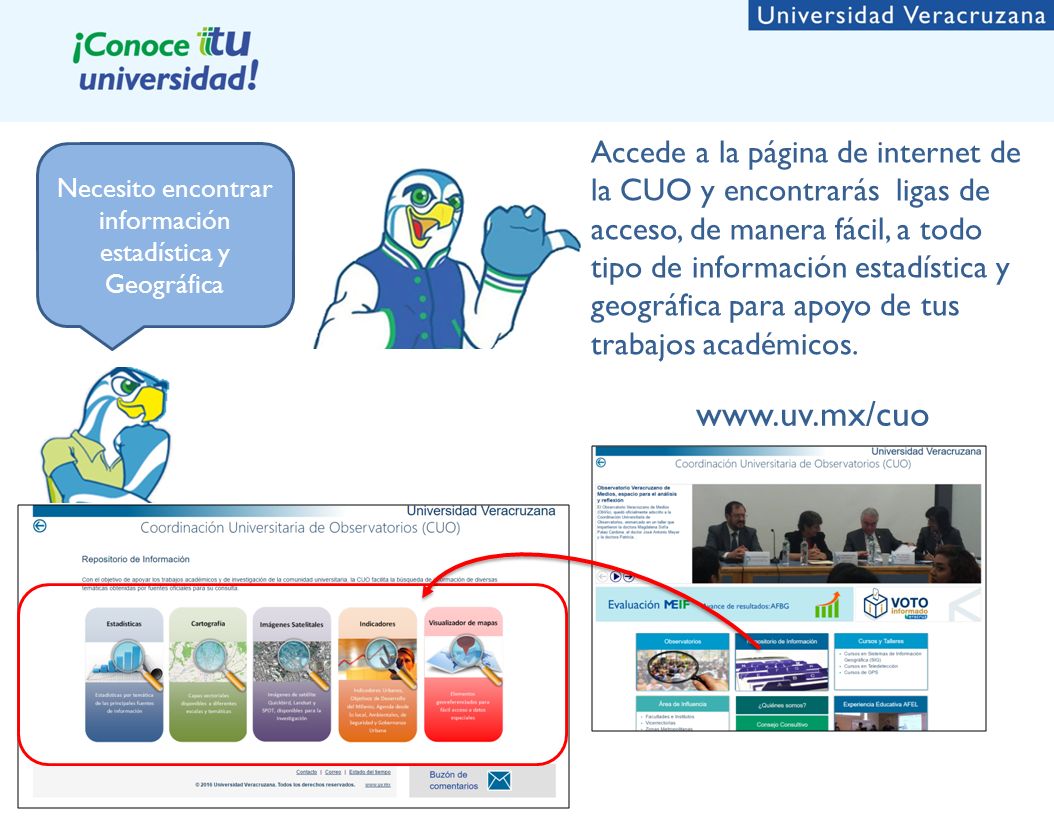Click the Consejo Consultivo button
This screenshot has width=1054, height=816.
point(782,724)
